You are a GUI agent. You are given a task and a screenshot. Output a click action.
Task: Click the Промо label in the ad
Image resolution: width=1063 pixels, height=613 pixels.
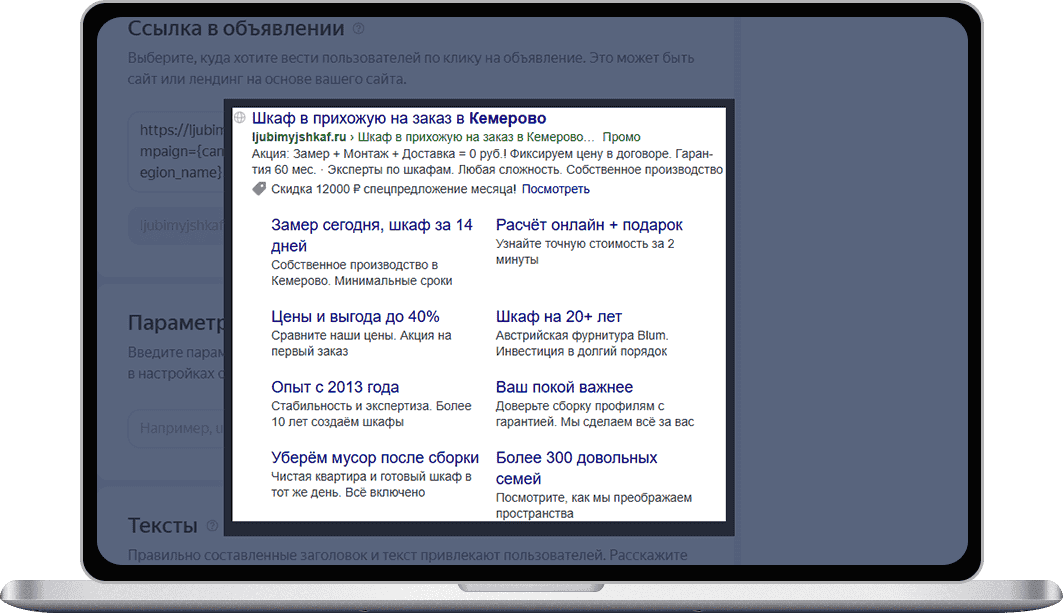point(622,136)
